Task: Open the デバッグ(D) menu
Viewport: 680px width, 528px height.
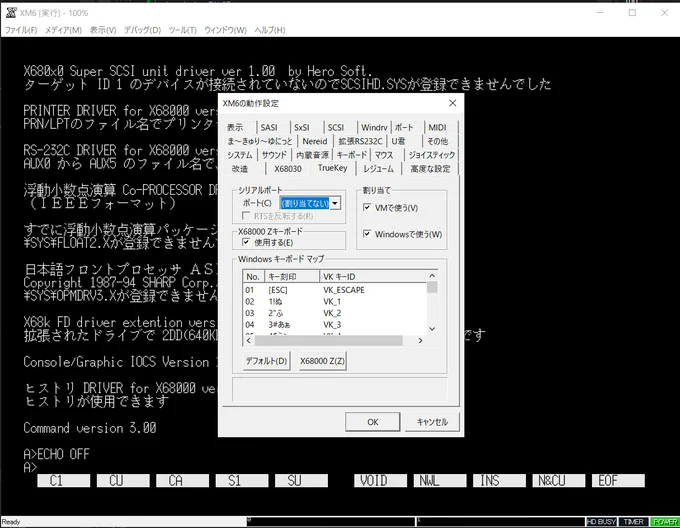Action: click(x=142, y=30)
